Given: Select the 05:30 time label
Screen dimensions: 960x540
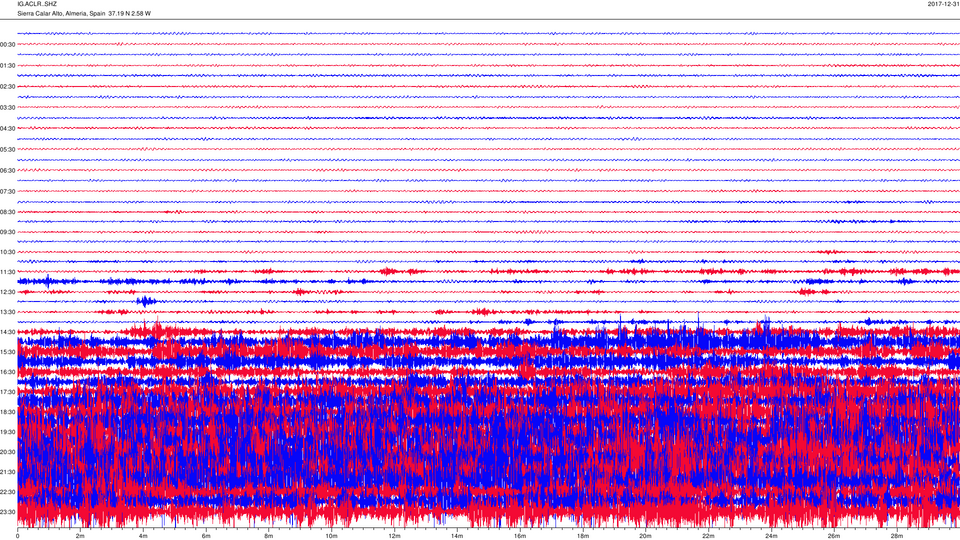Looking at the screenshot, I should pyautogui.click(x=8, y=149).
